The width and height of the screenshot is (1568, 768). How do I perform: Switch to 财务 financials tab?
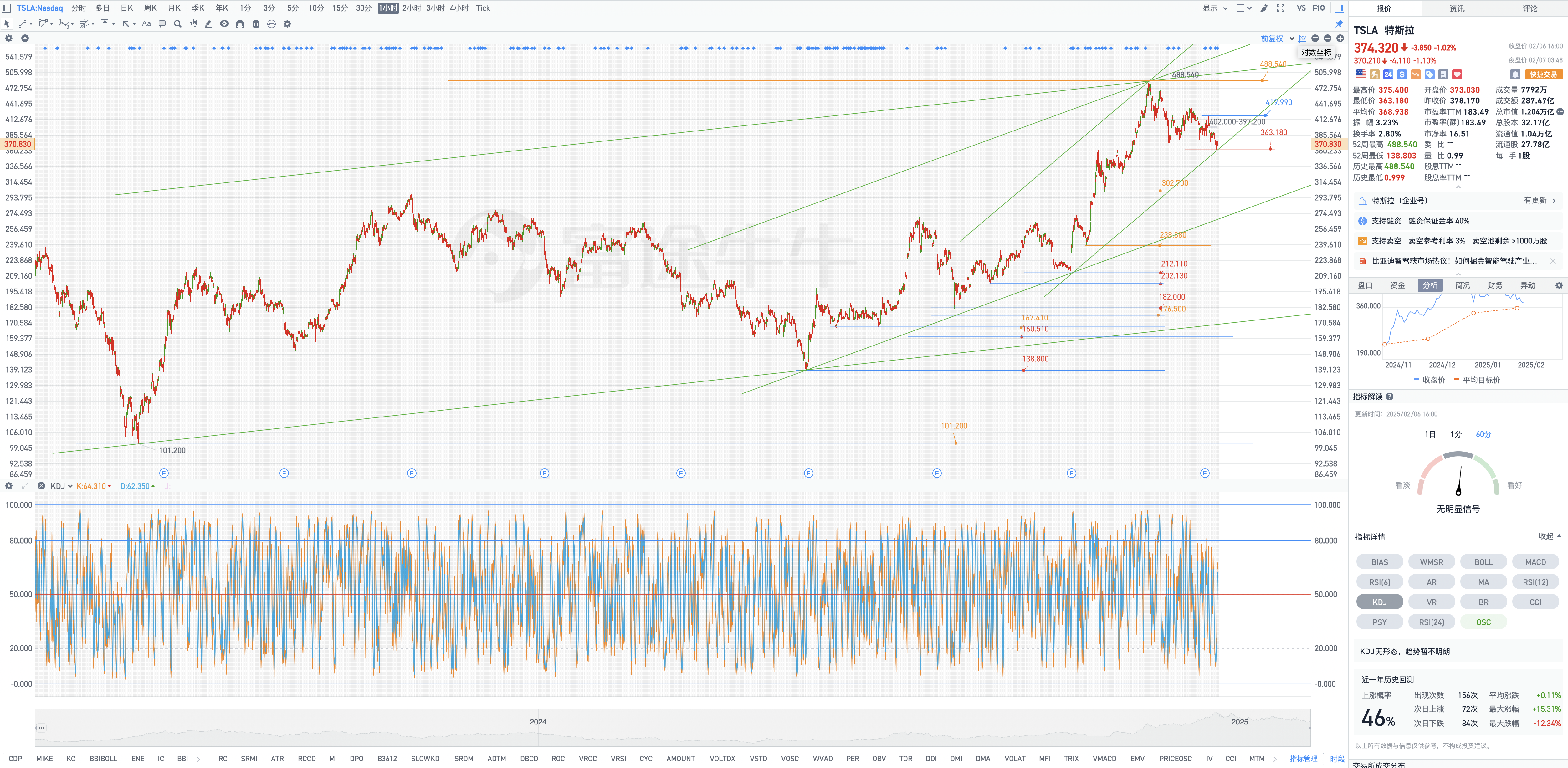coord(1495,285)
